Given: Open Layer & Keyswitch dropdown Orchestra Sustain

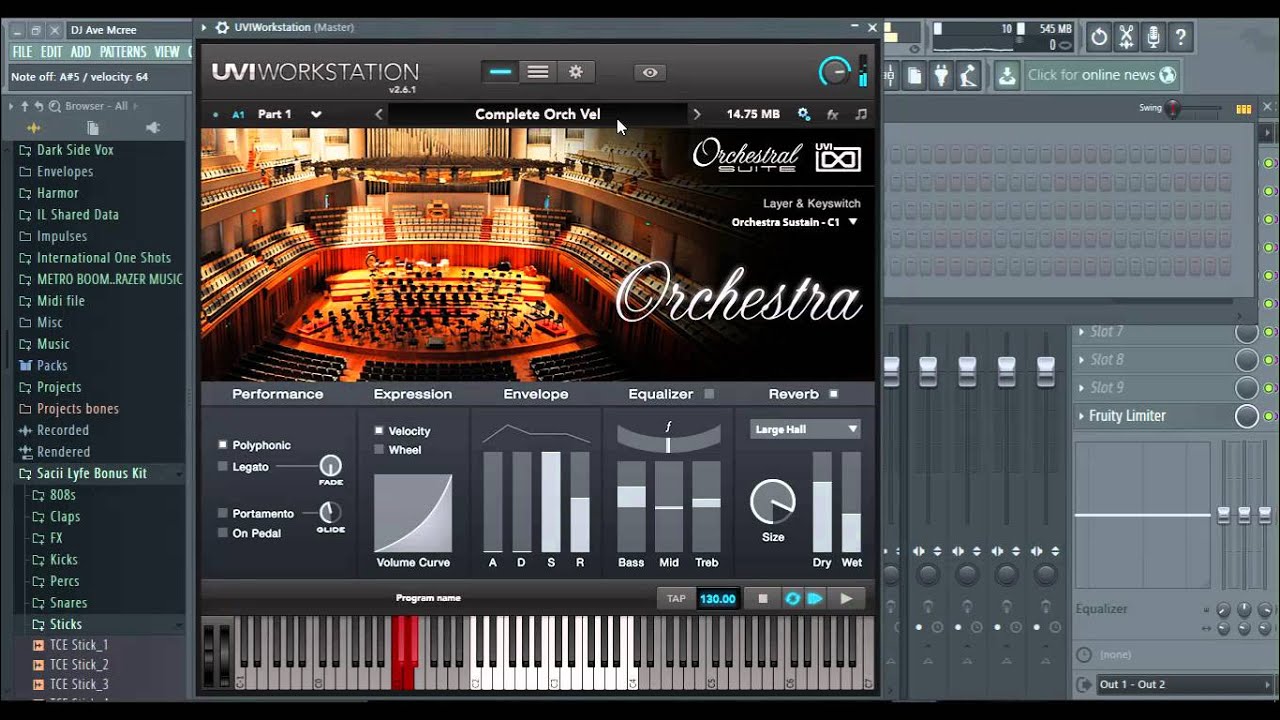Looking at the screenshot, I should pyautogui.click(x=795, y=222).
